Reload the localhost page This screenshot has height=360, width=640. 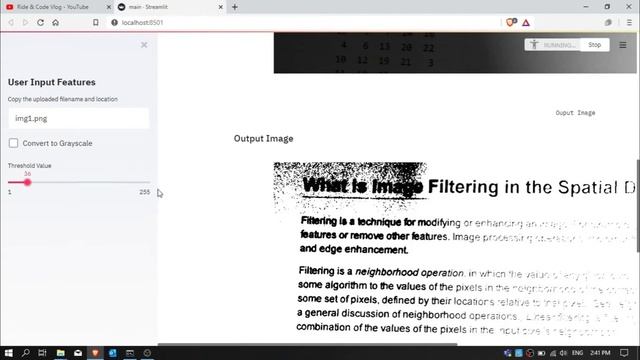tap(40, 22)
